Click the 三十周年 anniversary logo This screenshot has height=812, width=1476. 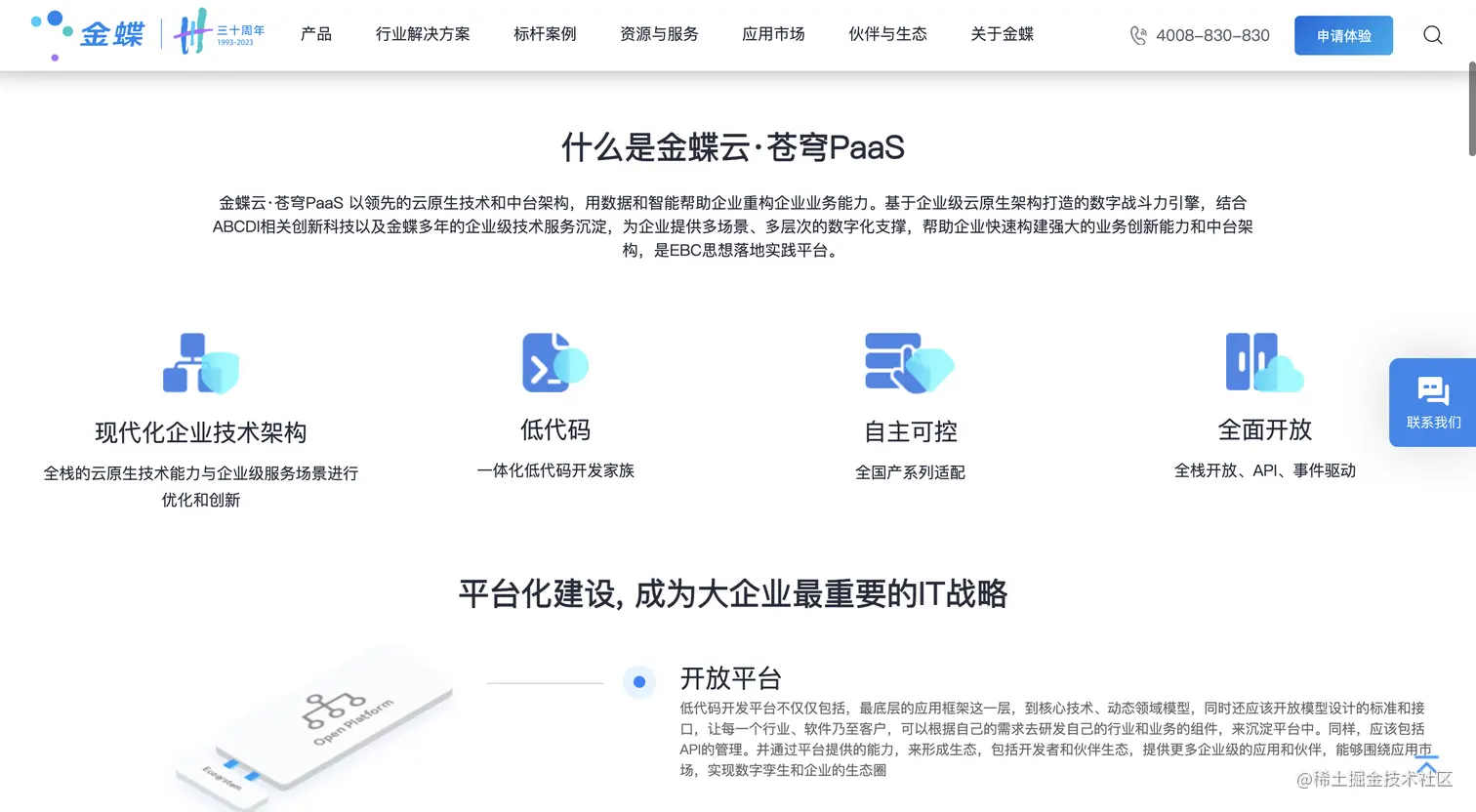tap(220, 32)
